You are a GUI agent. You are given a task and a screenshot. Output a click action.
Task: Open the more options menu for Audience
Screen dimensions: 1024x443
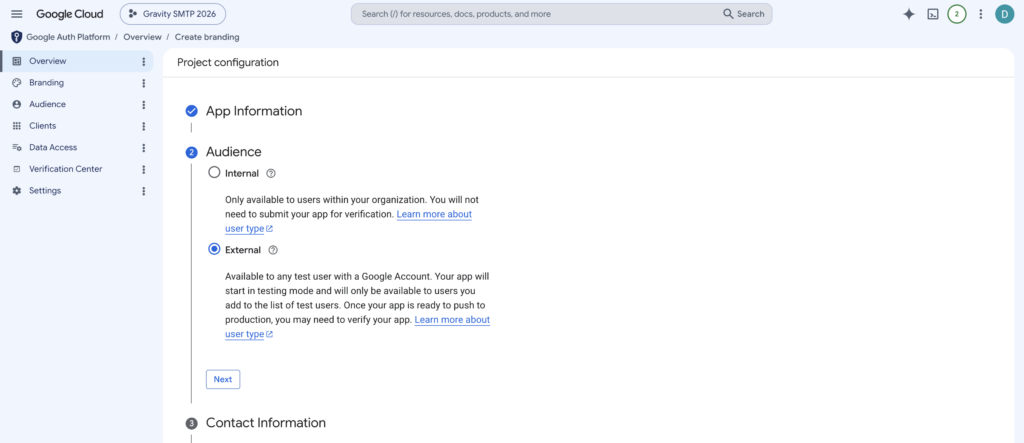pos(144,105)
